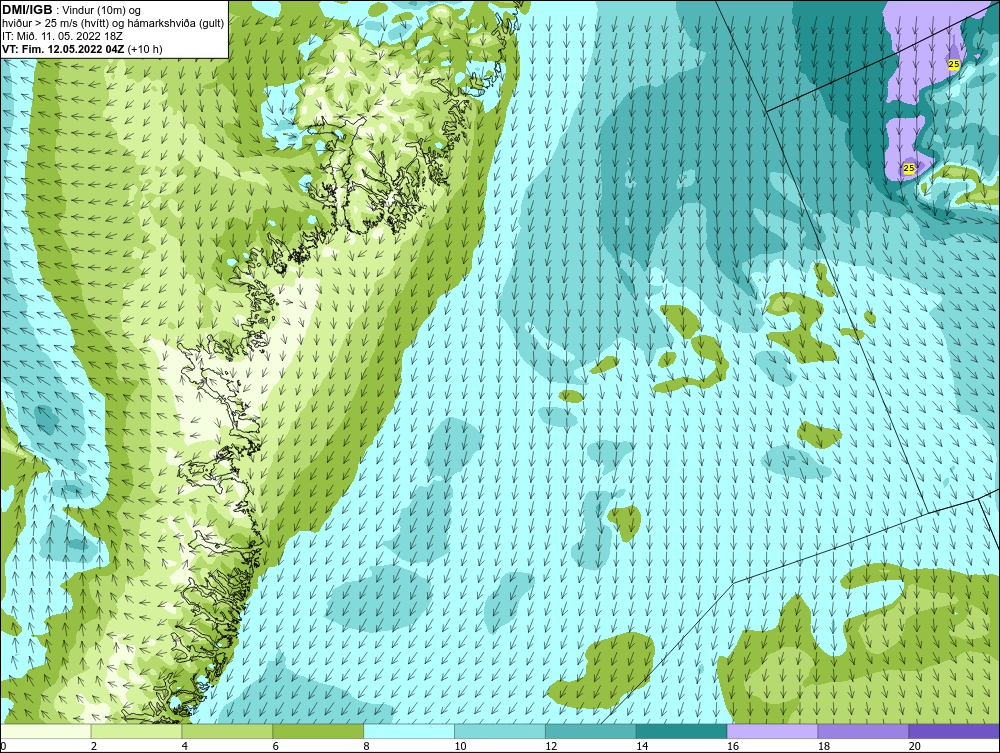Click the legend label 6
1000x753 pixels.
pos(276,746)
